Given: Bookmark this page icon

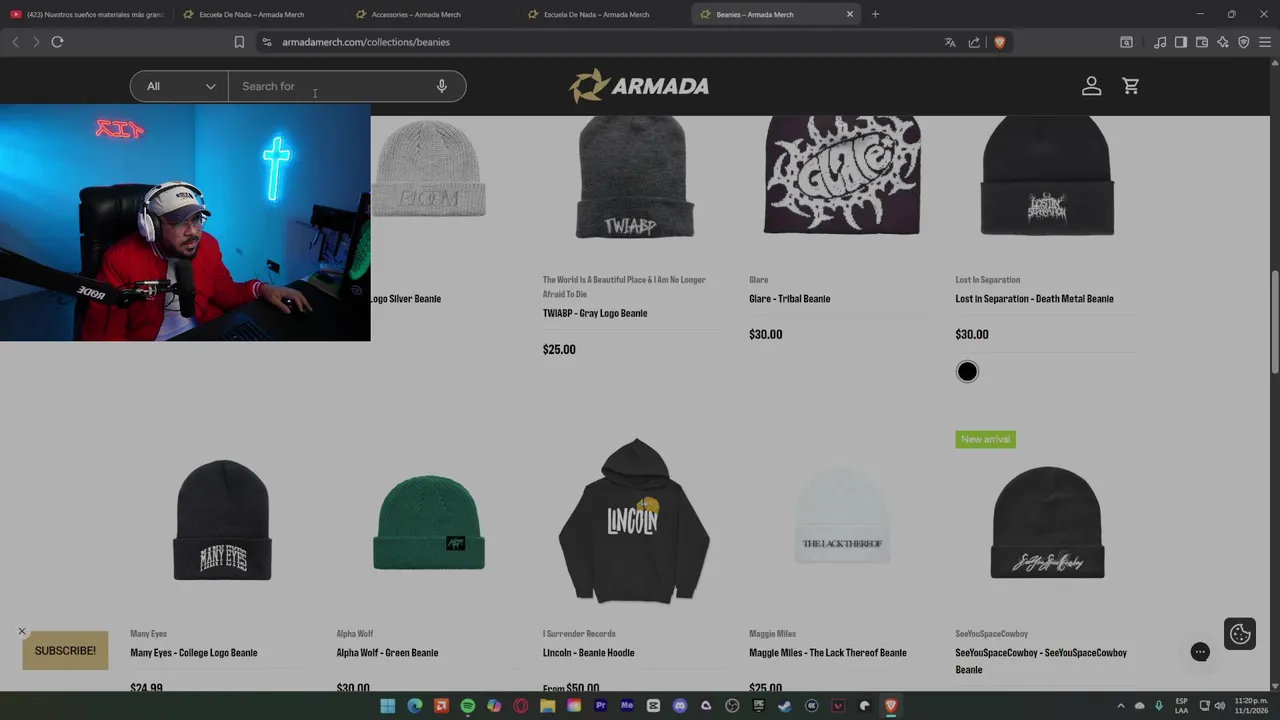Looking at the screenshot, I should coord(239,42).
